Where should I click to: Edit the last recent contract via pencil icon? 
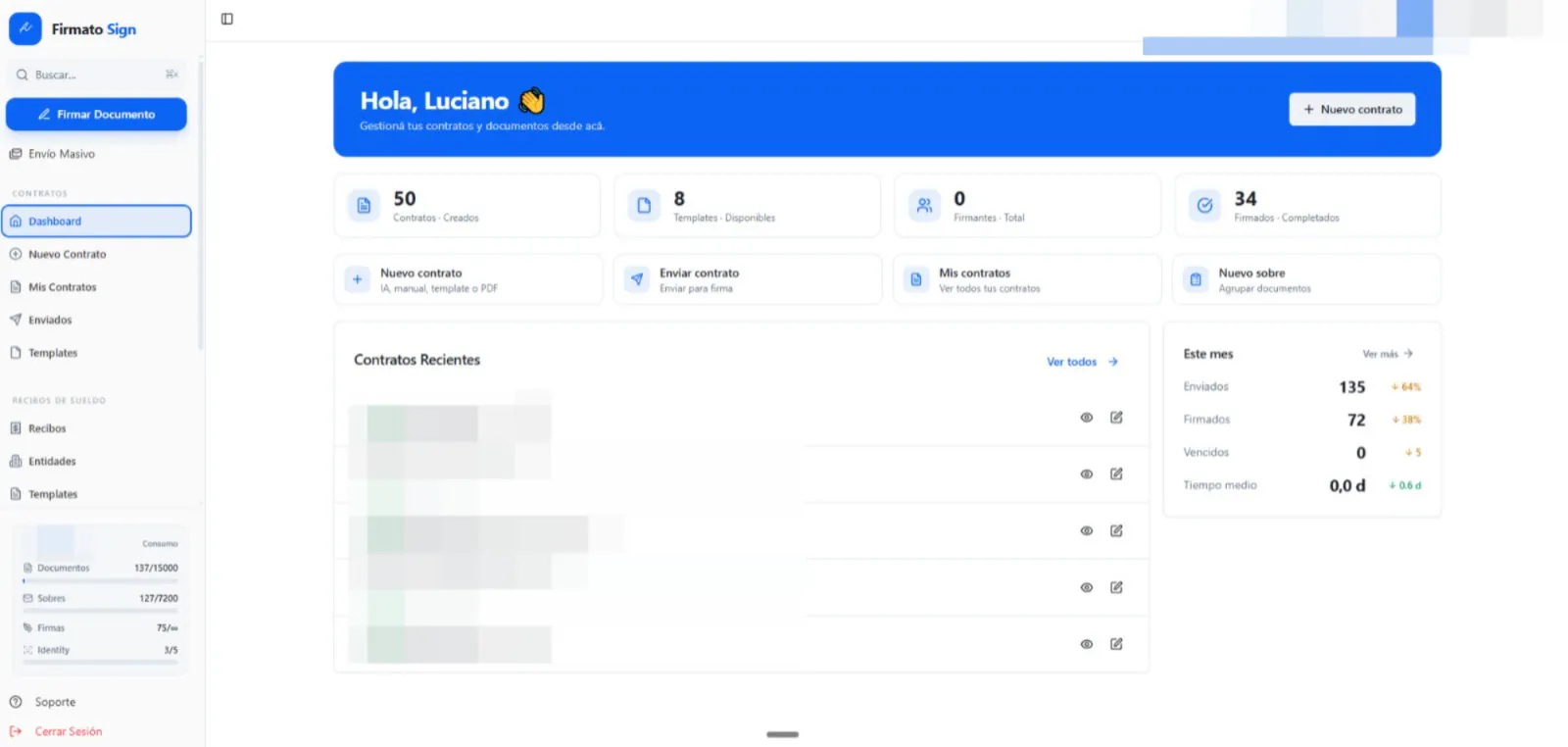[x=1116, y=644]
